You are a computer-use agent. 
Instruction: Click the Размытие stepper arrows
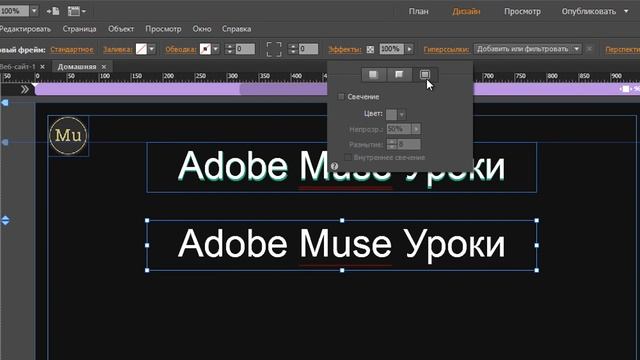tap(391, 144)
